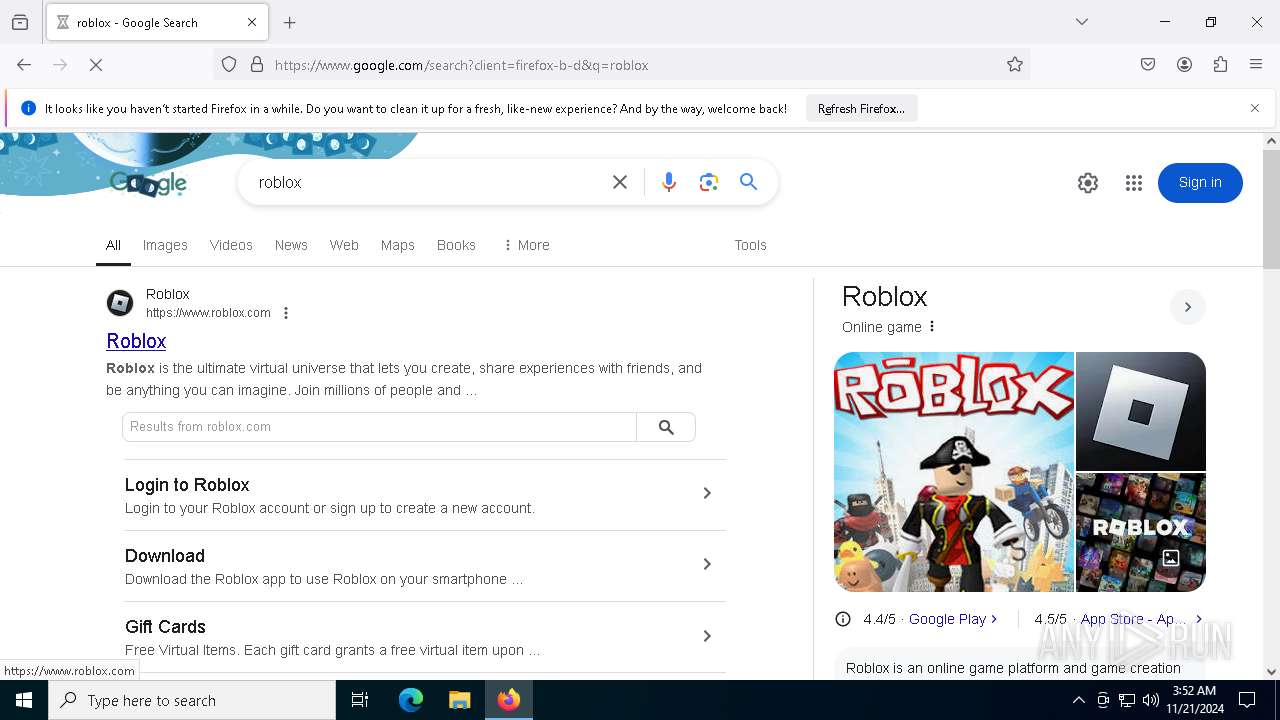The image size is (1280, 720).
Task: Open Gift Cards sitelink
Action: (165, 627)
